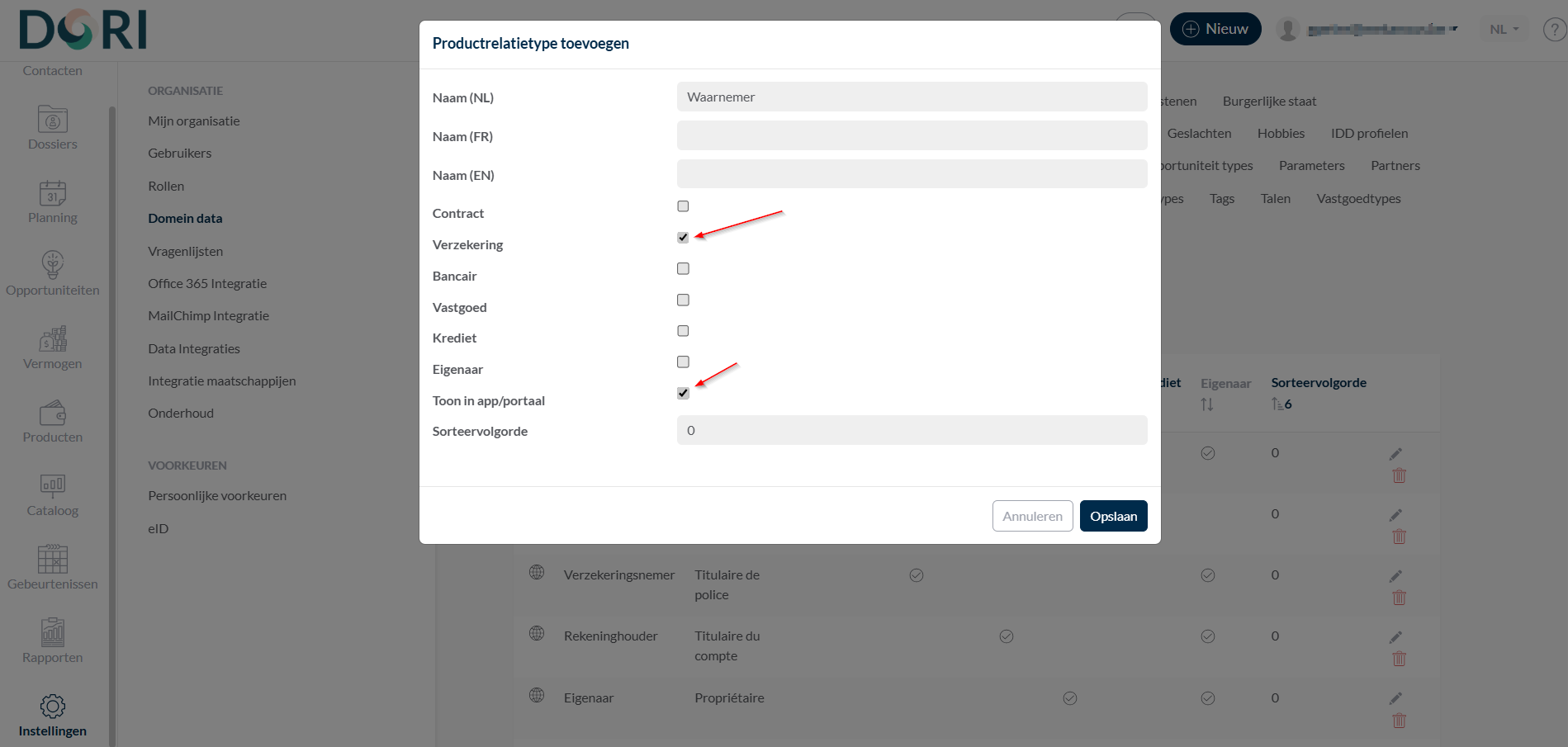1568x747 pixels.
Task: Disable Toon in app/portaal checkbox
Action: tap(683, 393)
